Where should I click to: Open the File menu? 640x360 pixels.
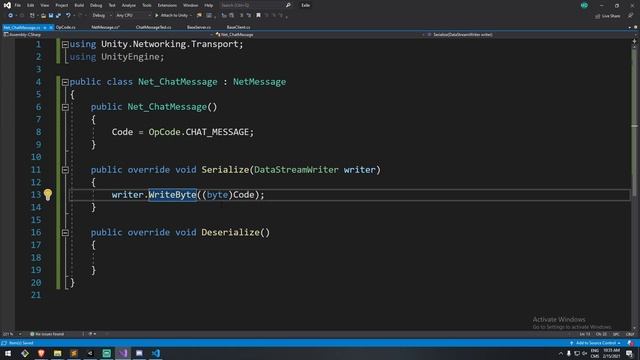click(x=18, y=5)
